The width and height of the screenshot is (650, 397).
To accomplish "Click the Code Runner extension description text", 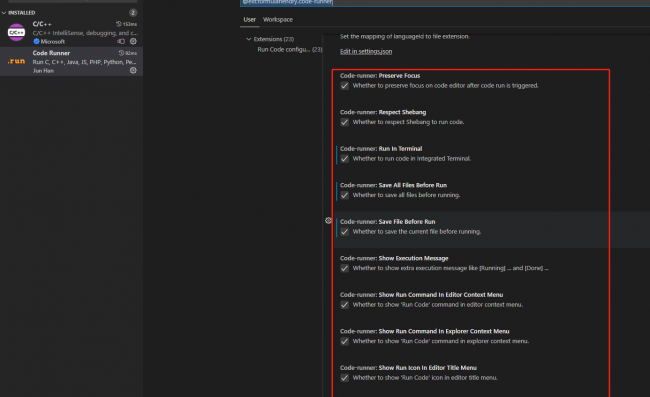I will point(85,62).
